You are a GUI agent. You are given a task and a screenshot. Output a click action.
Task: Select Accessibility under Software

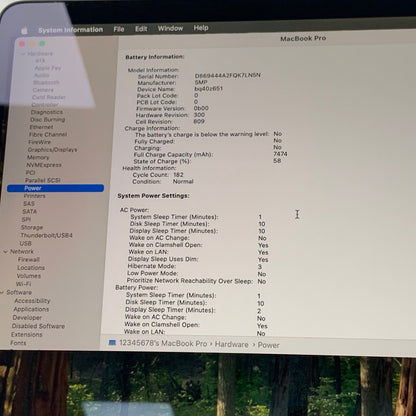(32, 301)
